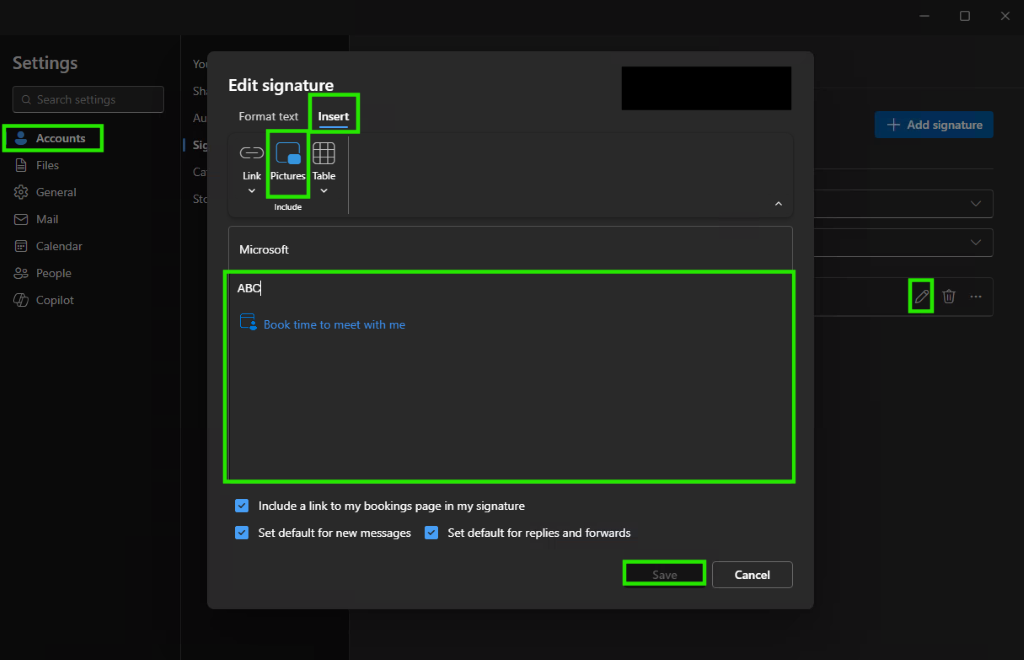Click the Calendar icon in the sidebar
This screenshot has width=1024, height=660.
[x=21, y=246]
